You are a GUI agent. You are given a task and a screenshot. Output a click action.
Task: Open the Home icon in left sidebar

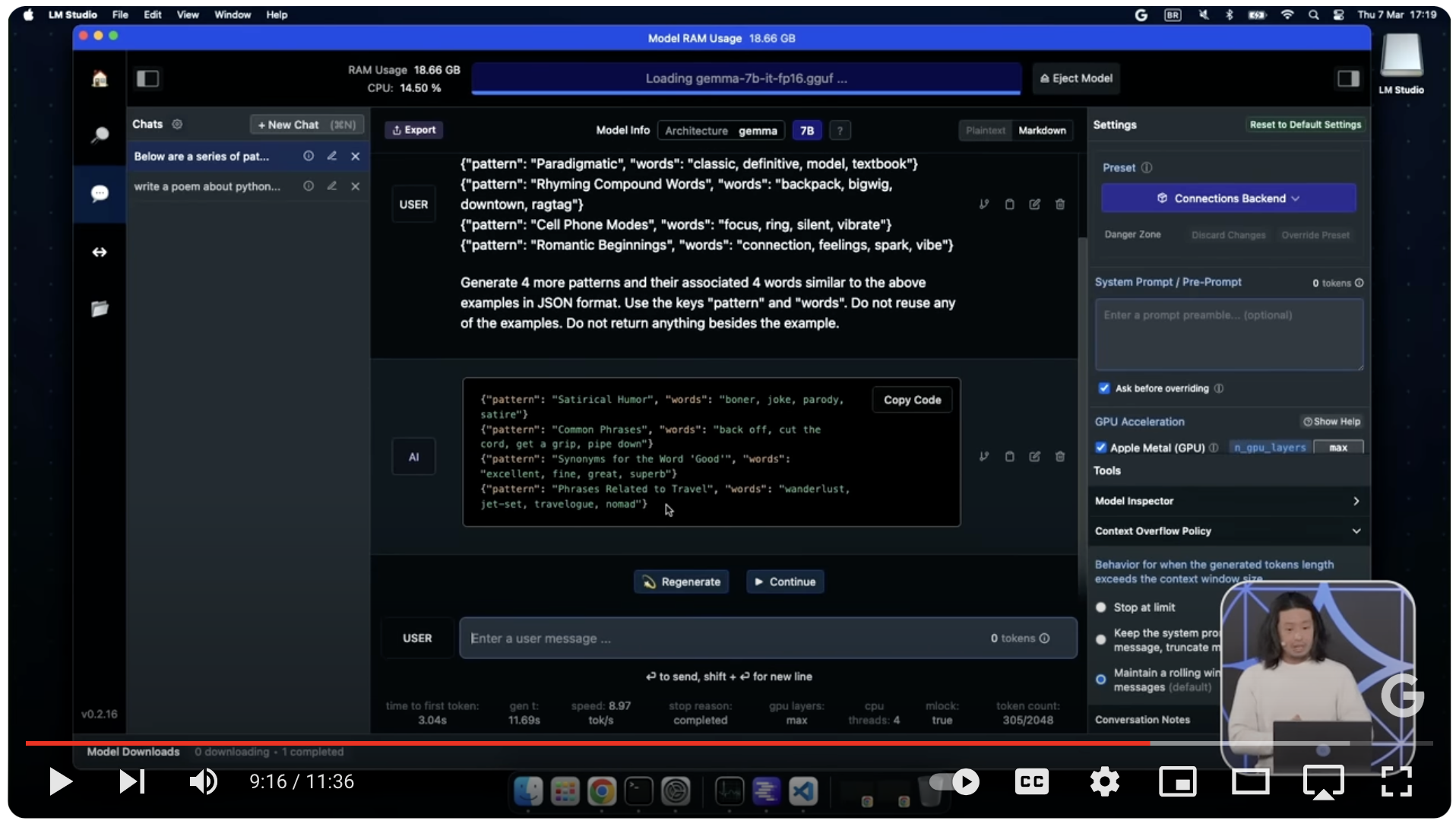[100, 79]
